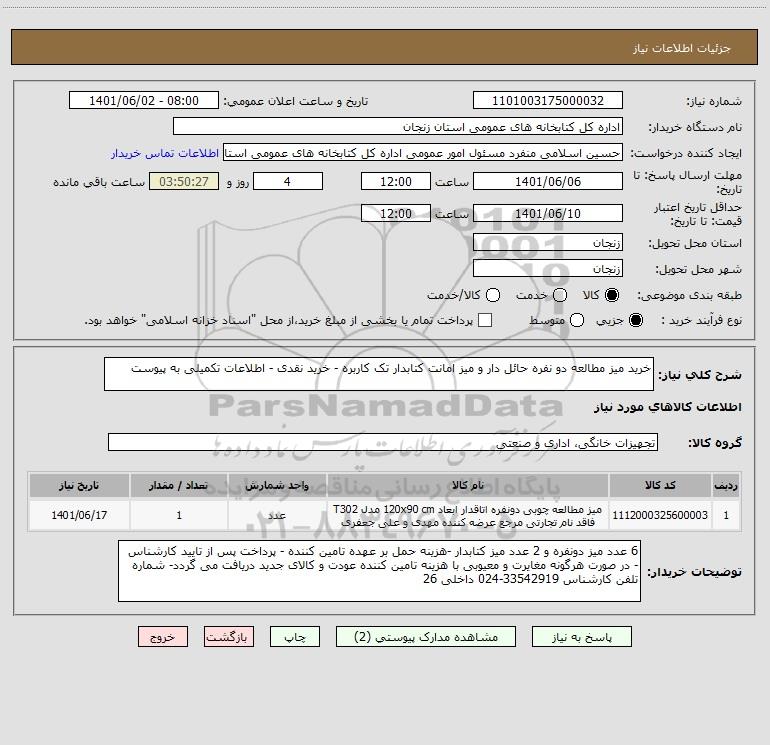Click buyer organization name field
This screenshot has height=745, width=770.
pyautogui.click(x=398, y=127)
